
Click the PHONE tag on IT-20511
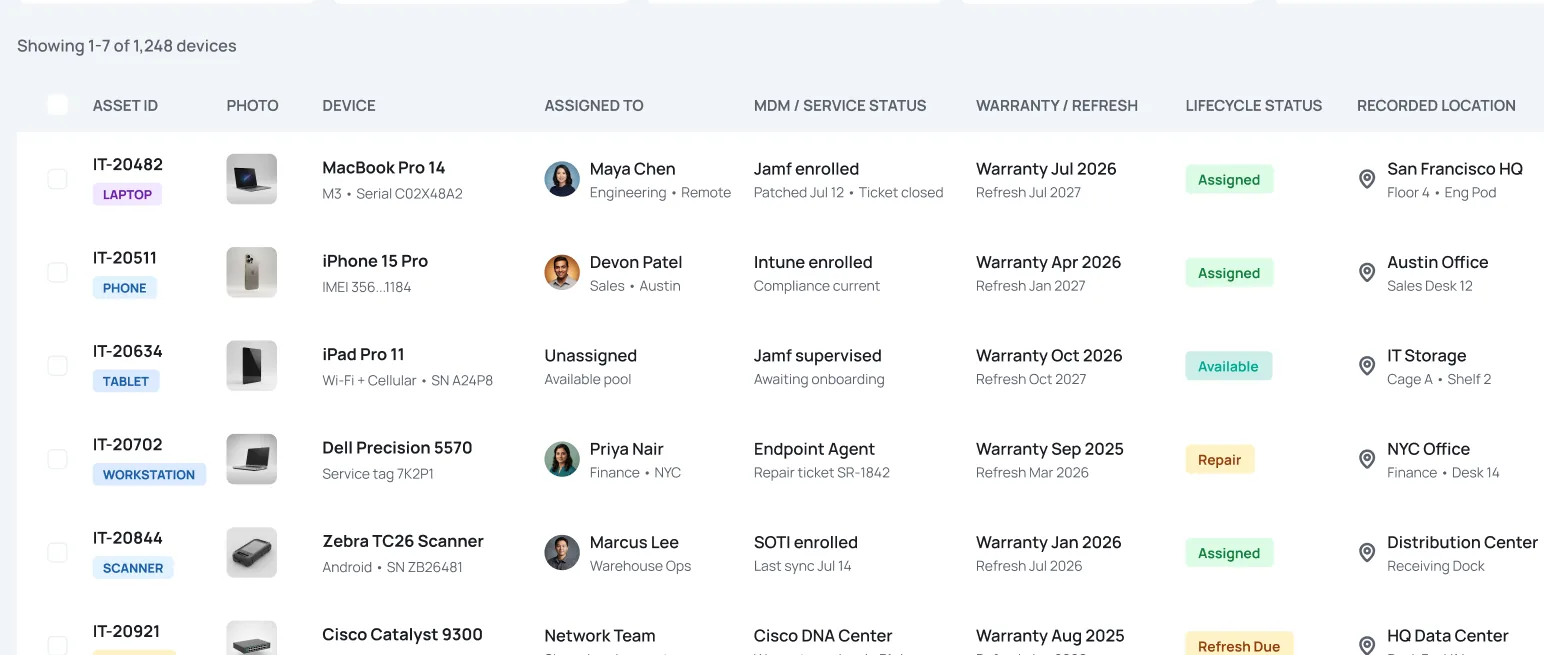[x=125, y=288]
